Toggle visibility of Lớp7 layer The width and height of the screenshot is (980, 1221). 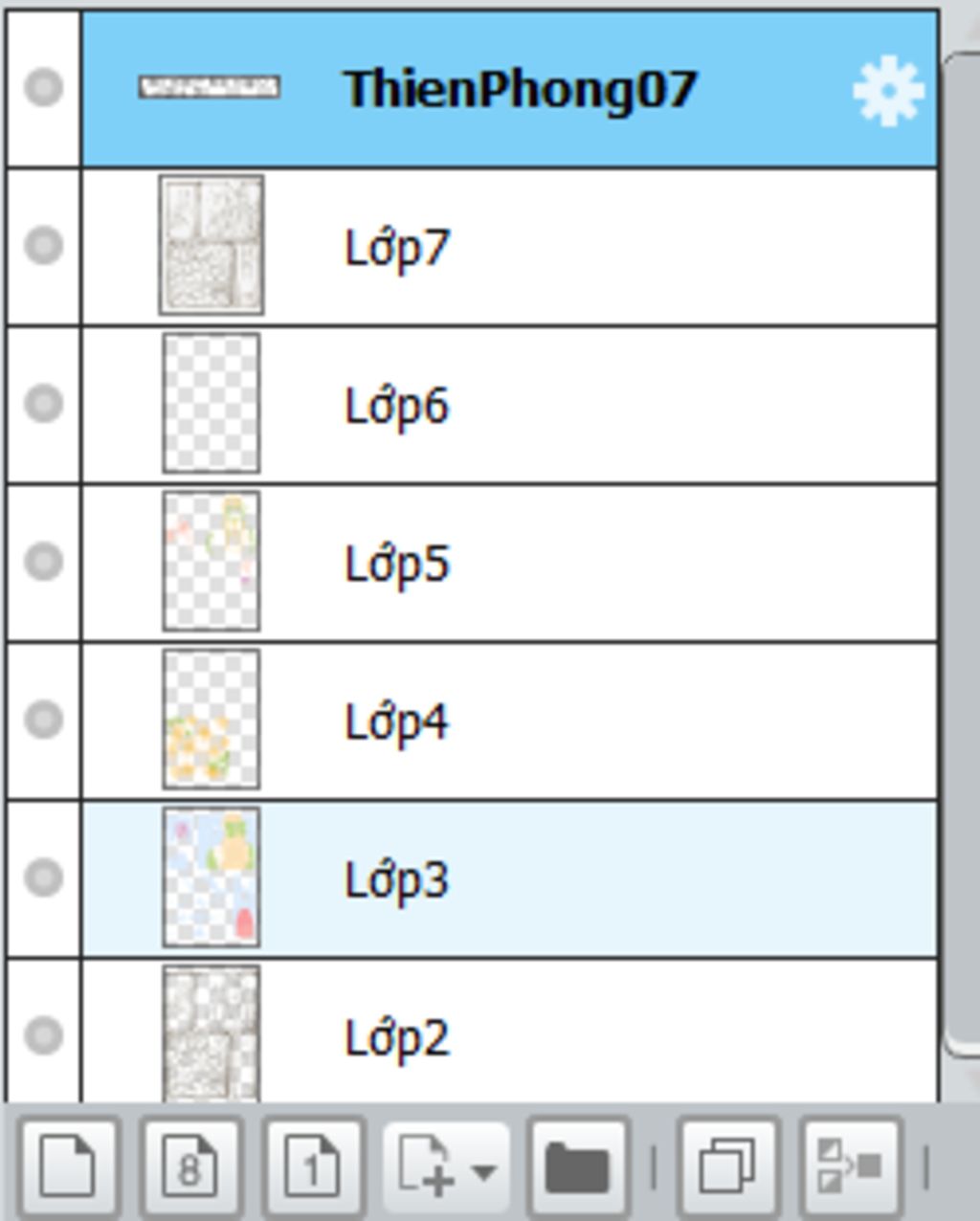pos(43,245)
